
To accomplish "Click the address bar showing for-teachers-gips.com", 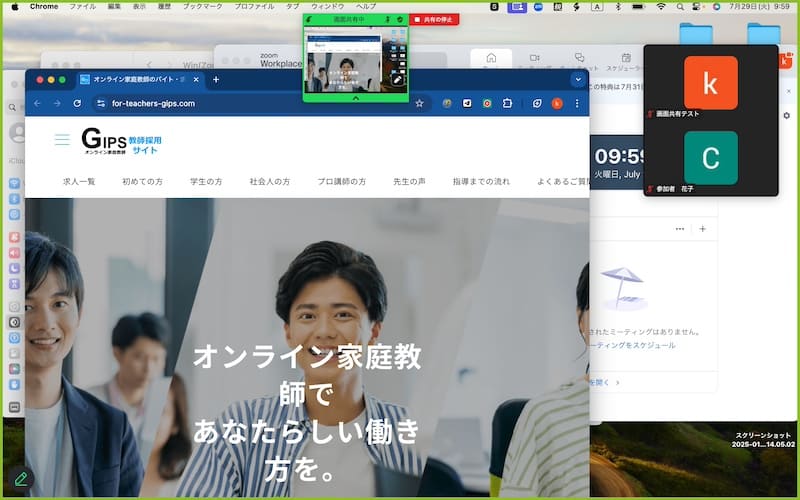I will 250,103.
